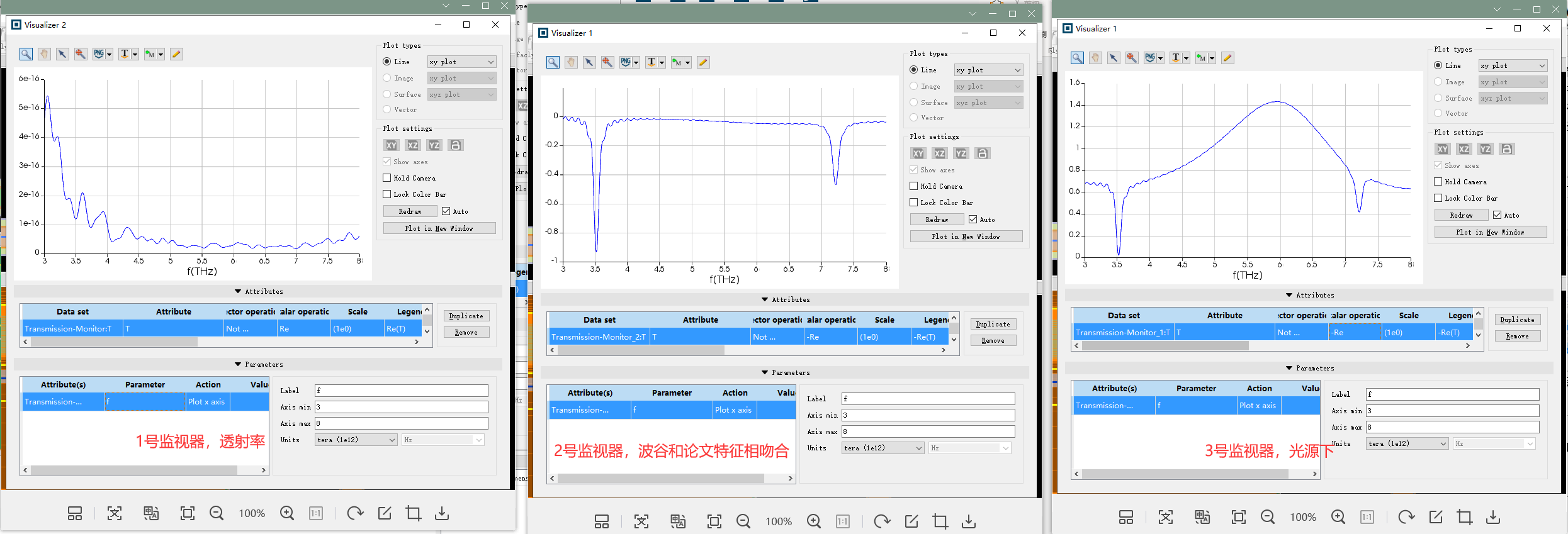Focus the Axis min field in Transmission-Monitor_2 visualizer
Screen dimensions: 1568x534
928,415
